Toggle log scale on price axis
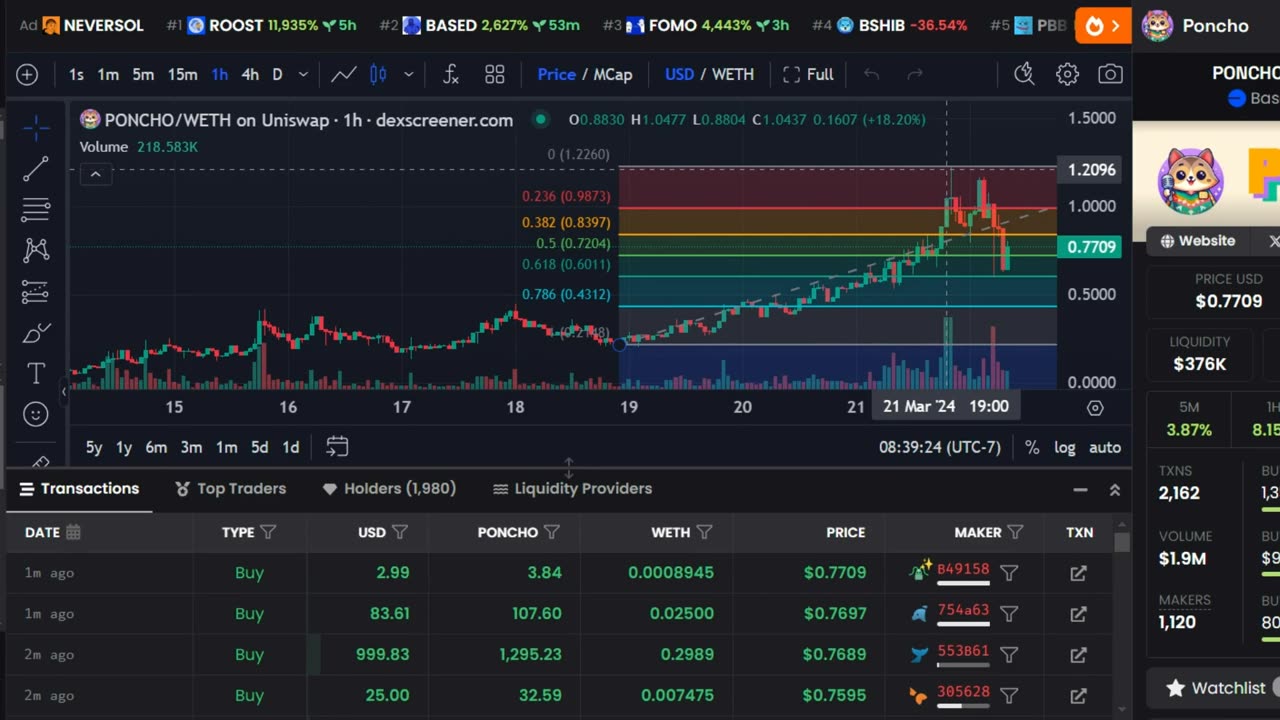Screen dimensions: 1280x720 1065,447
